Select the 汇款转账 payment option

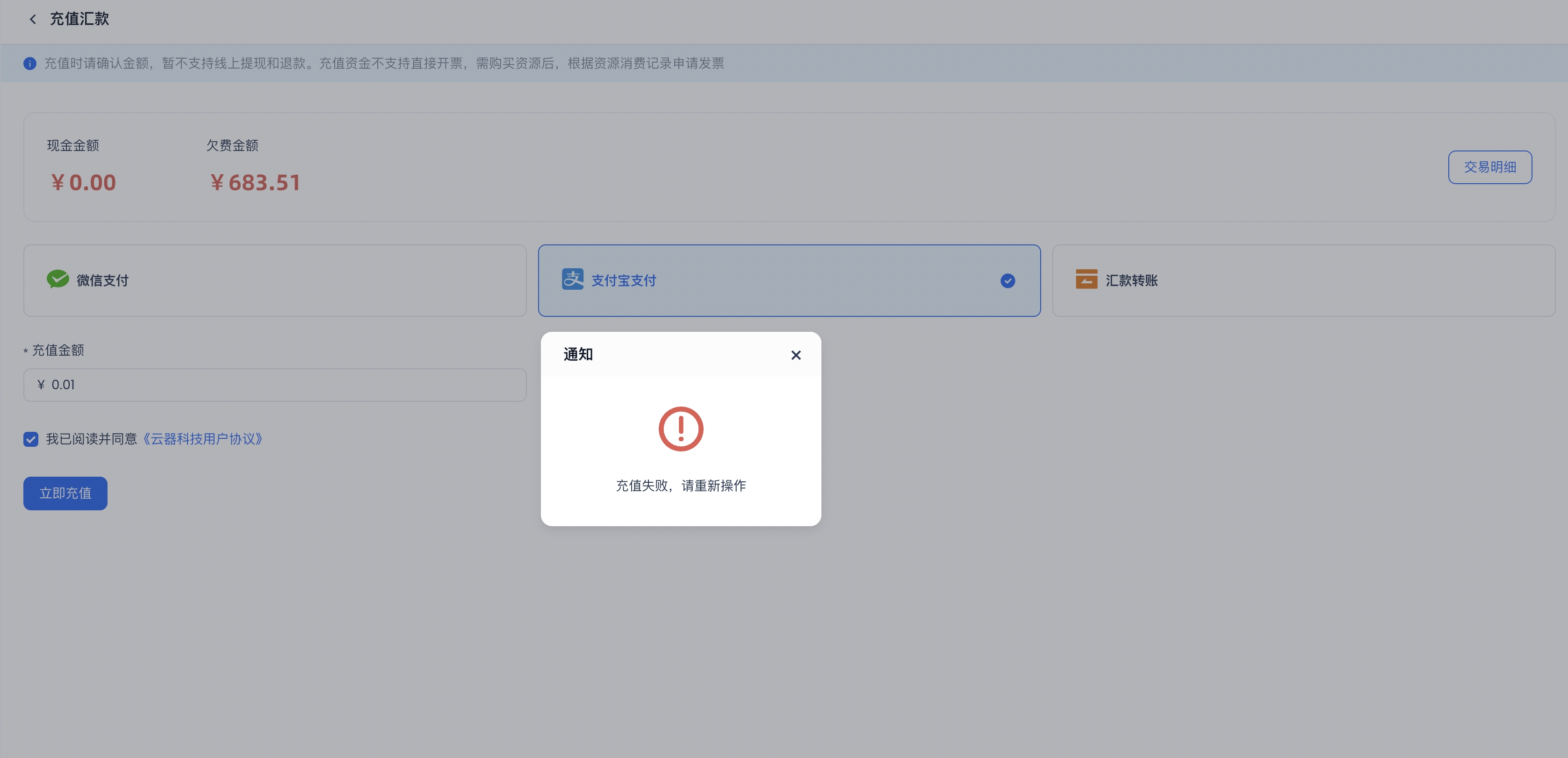point(1304,280)
